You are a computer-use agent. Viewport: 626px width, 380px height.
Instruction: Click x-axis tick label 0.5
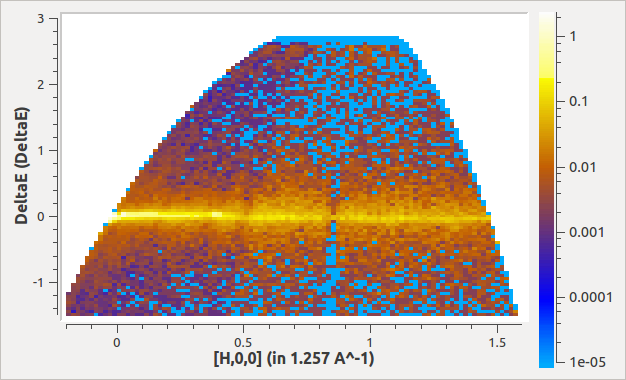click(243, 342)
